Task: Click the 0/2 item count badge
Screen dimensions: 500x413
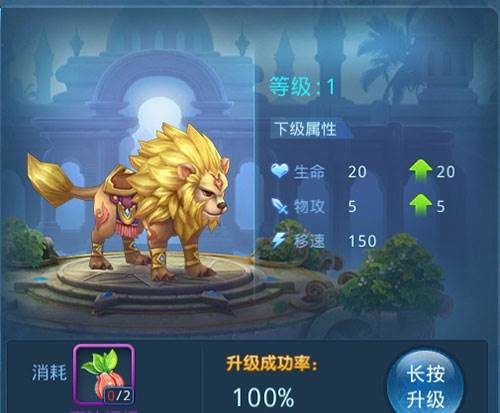Action: pyautogui.click(x=119, y=396)
